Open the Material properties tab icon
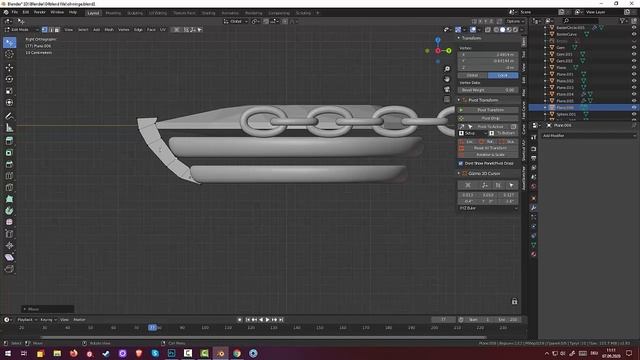 533,254
